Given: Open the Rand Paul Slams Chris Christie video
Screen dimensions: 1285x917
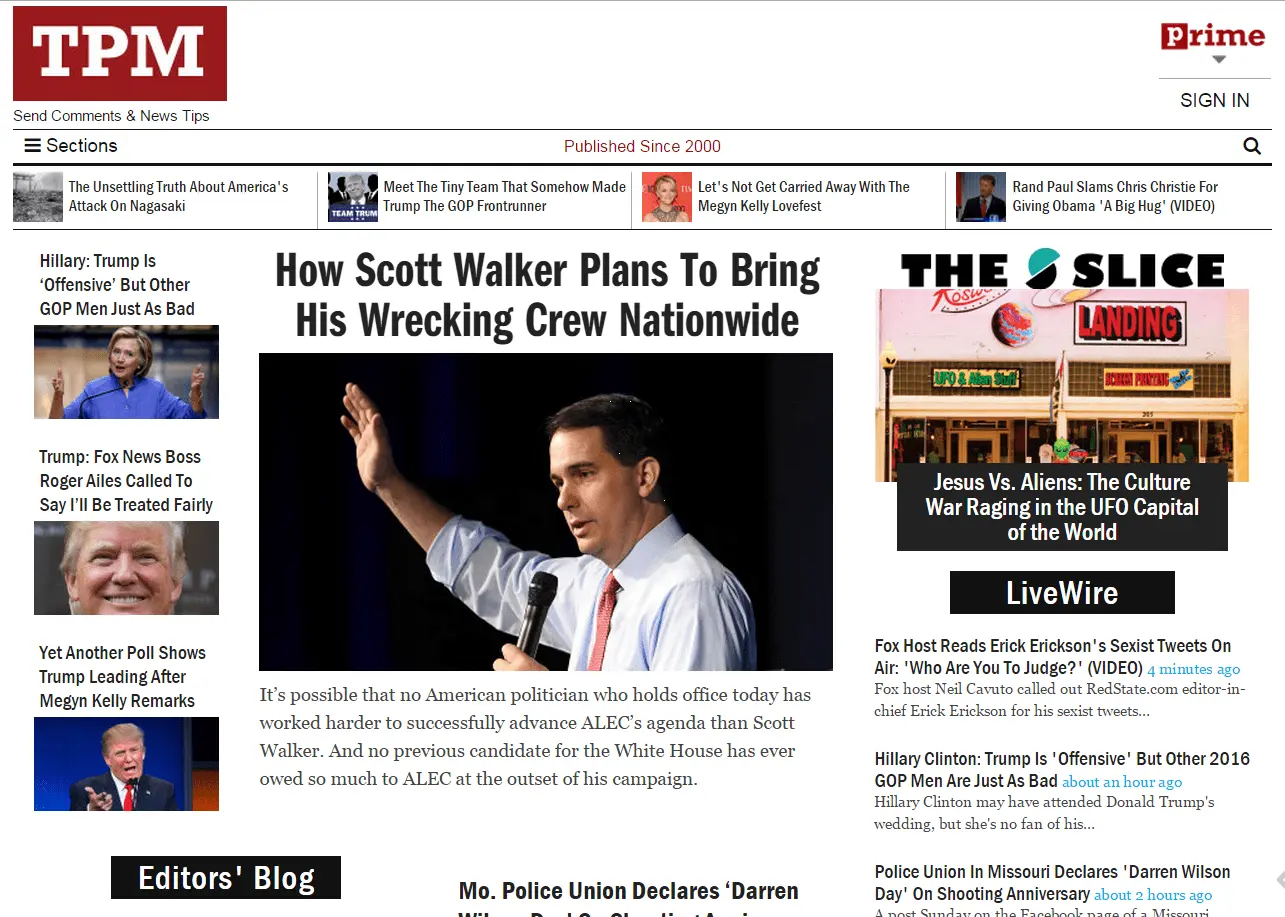Looking at the screenshot, I should pos(1116,197).
